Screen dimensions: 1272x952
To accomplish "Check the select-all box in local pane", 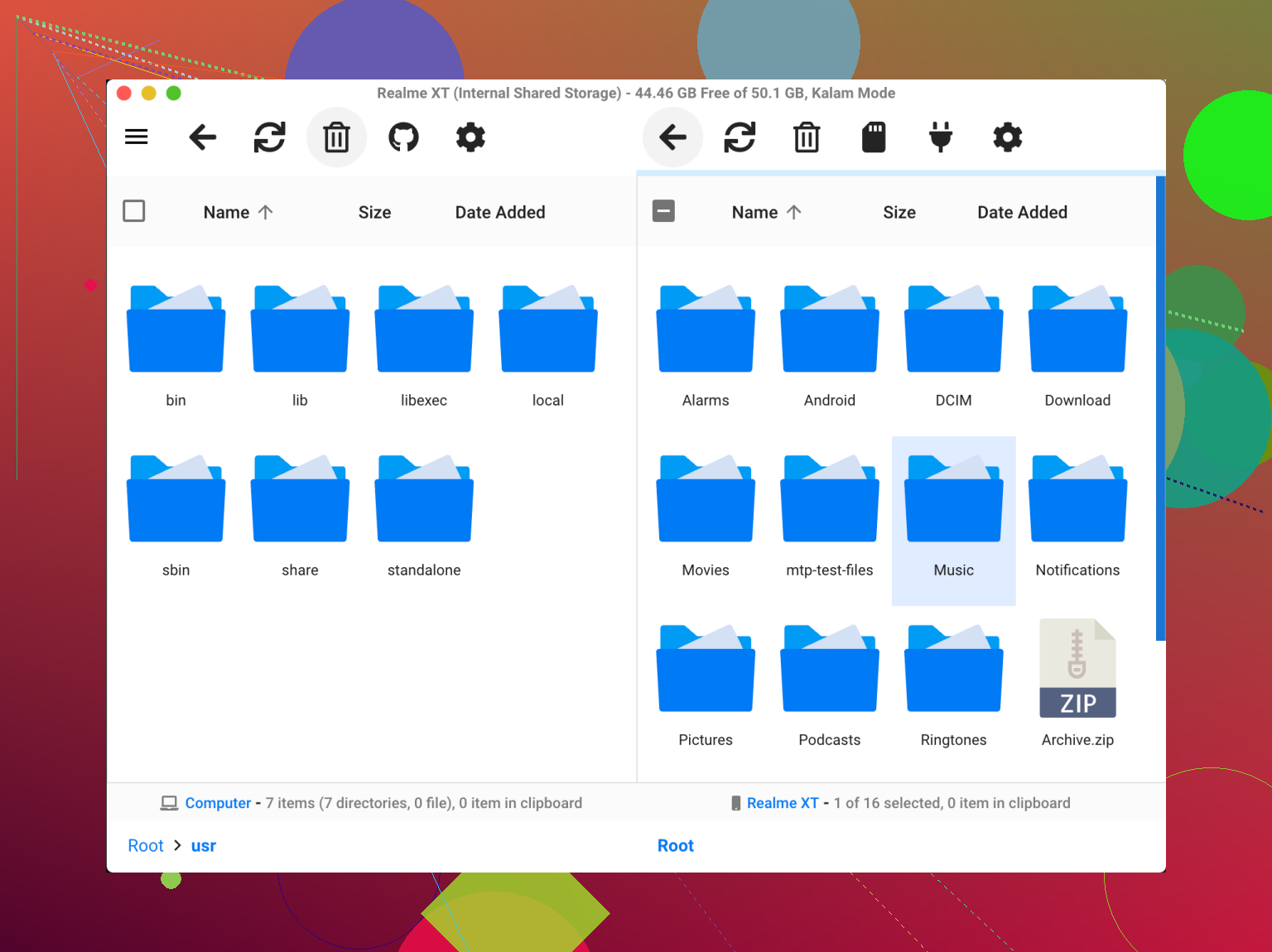I will 134,211.
